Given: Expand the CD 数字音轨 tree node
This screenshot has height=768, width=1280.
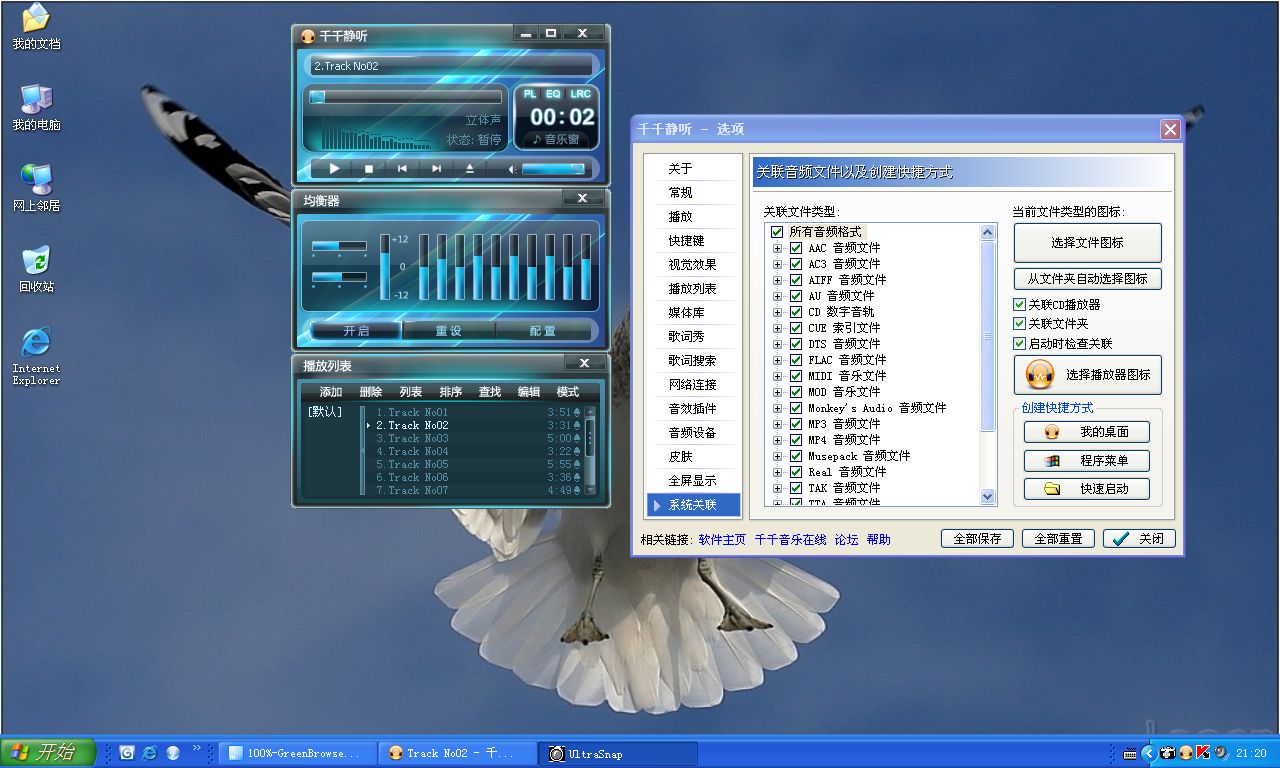Looking at the screenshot, I should coord(777,312).
